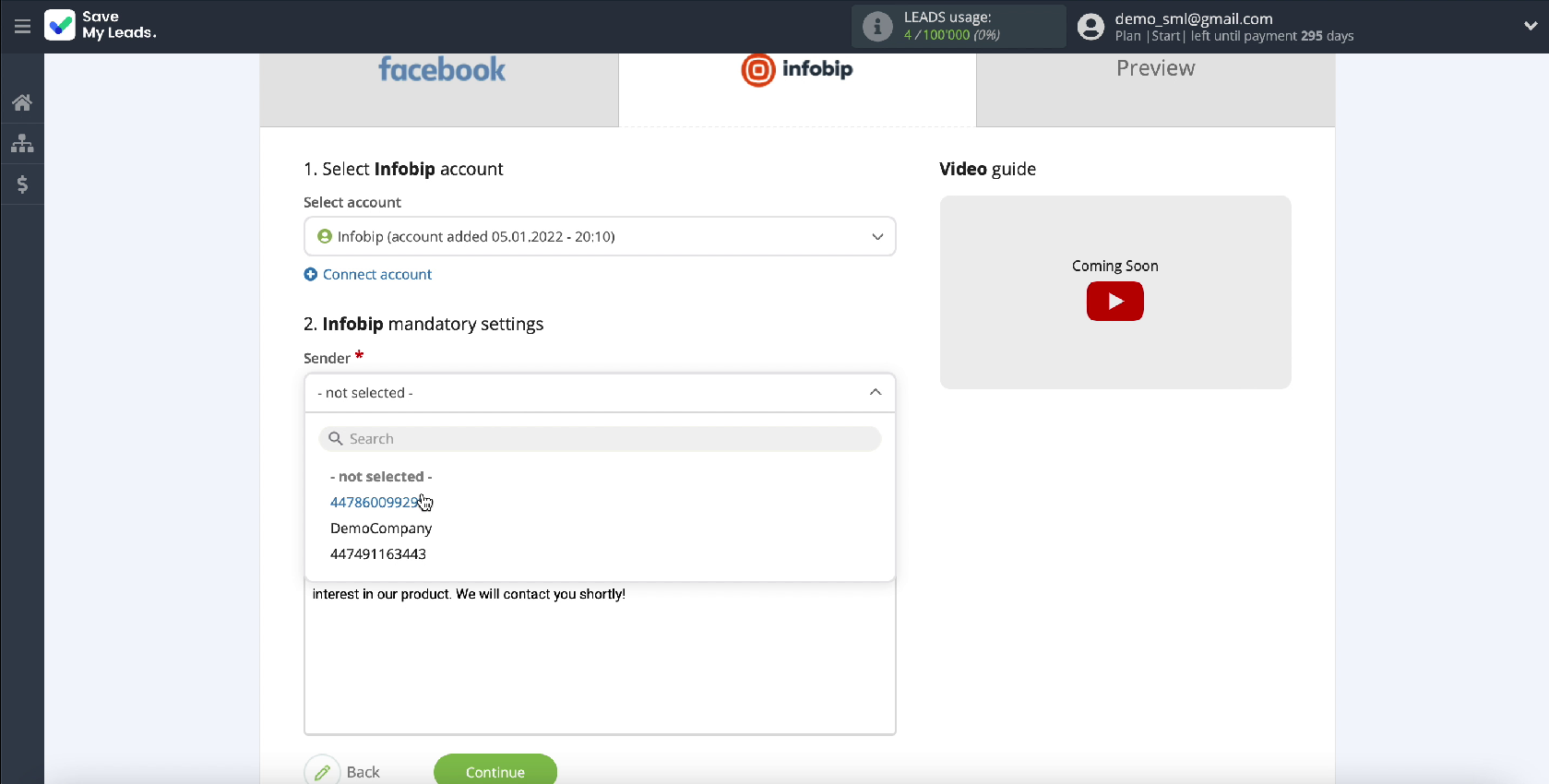Click the Search field in Sender list
The width and height of the screenshot is (1549, 784).
pyautogui.click(x=600, y=439)
